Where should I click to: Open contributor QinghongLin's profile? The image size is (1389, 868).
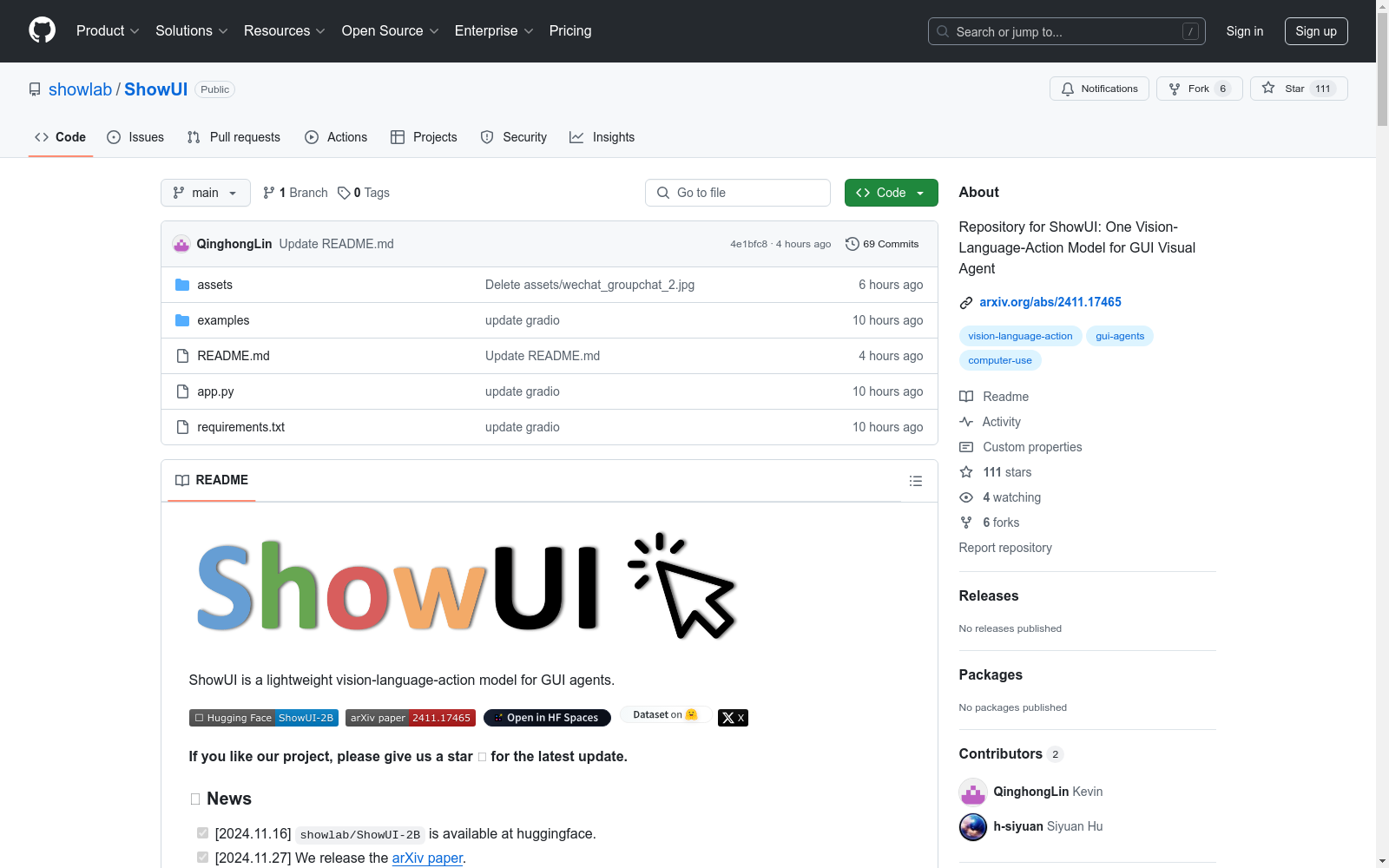(x=1030, y=792)
